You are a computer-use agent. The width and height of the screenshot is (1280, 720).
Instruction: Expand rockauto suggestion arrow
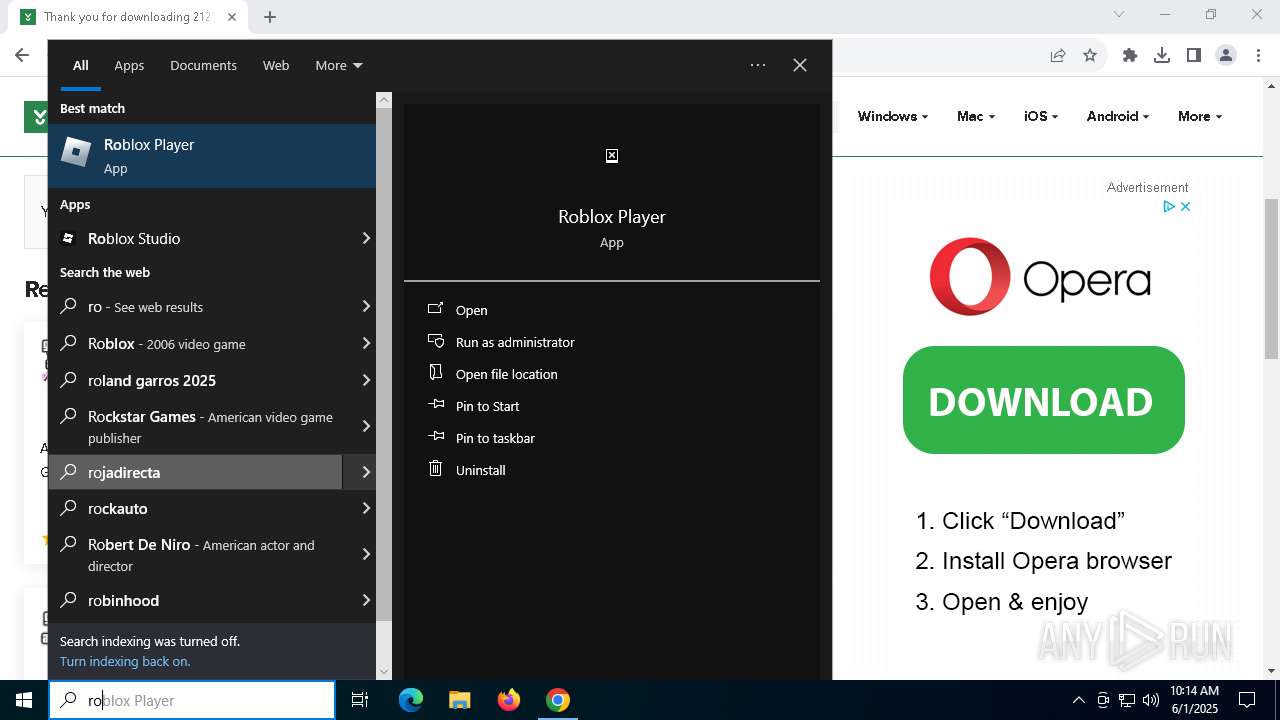[x=366, y=508]
